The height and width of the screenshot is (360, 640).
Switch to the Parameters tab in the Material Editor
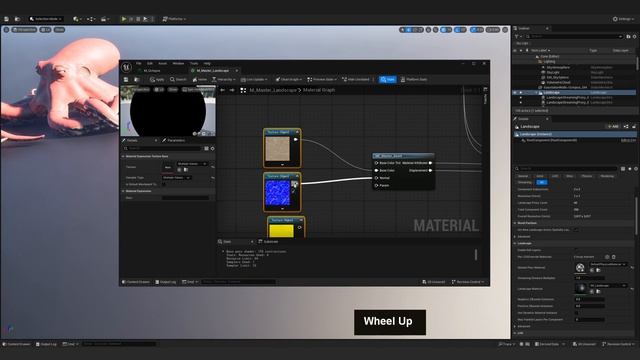click(173, 140)
